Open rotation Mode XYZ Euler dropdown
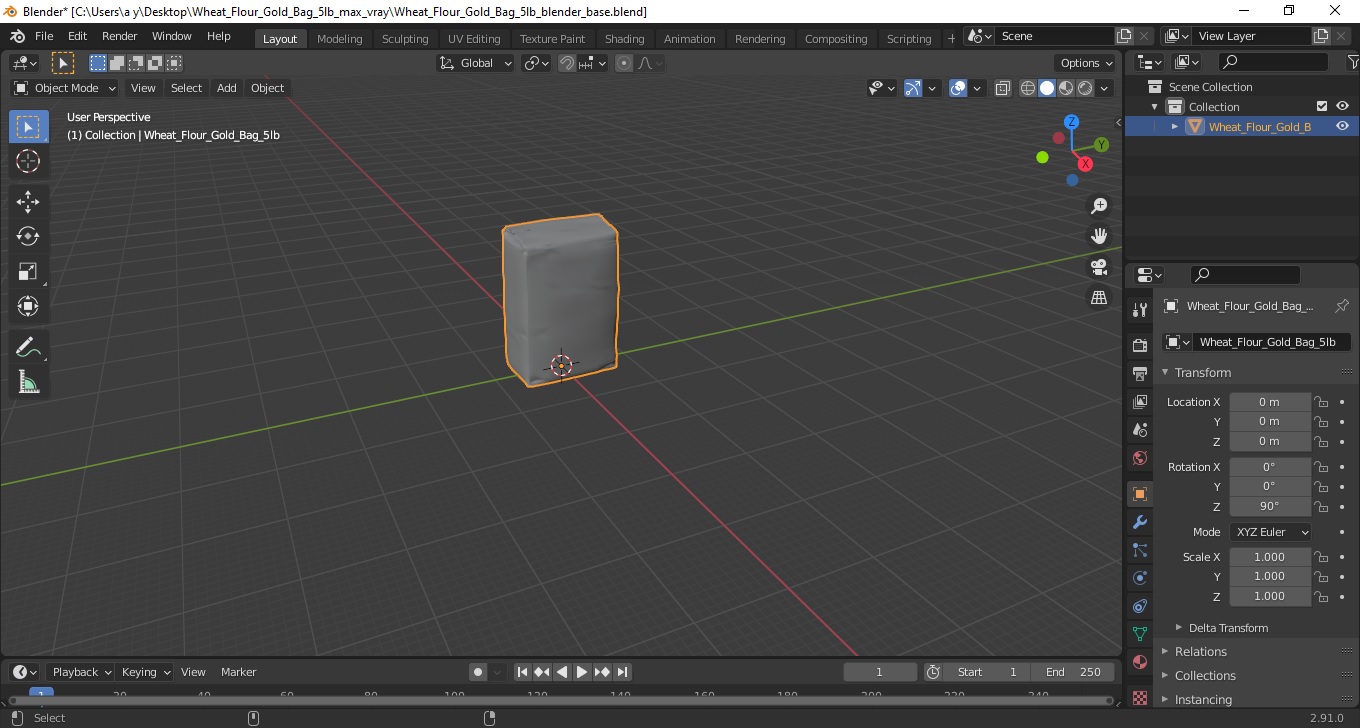This screenshot has height=728, width=1360. (x=1270, y=532)
